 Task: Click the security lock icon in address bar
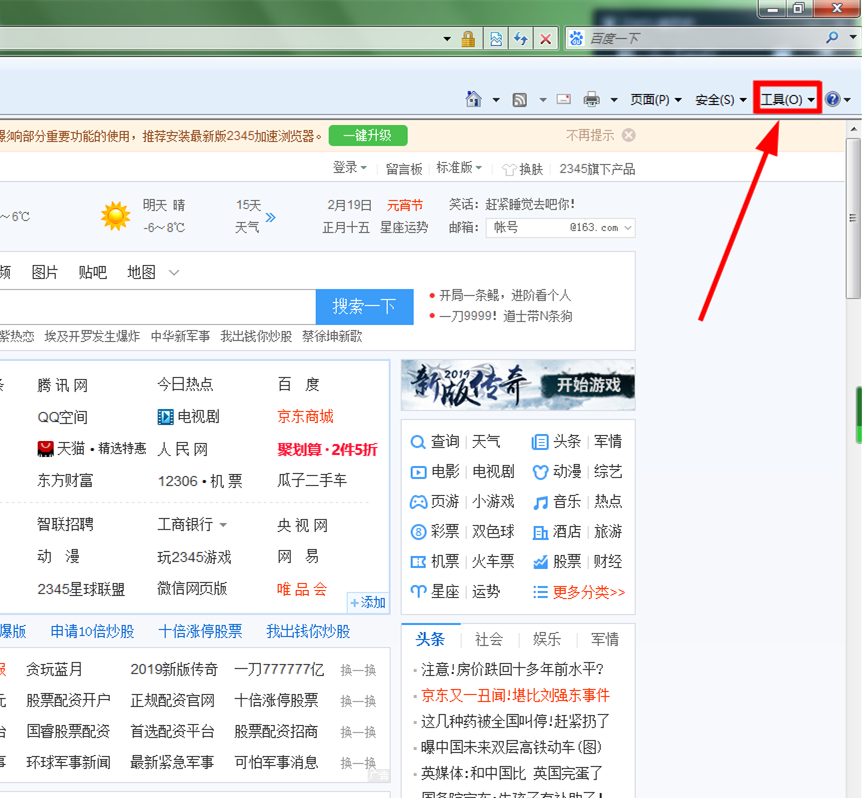tap(468, 38)
